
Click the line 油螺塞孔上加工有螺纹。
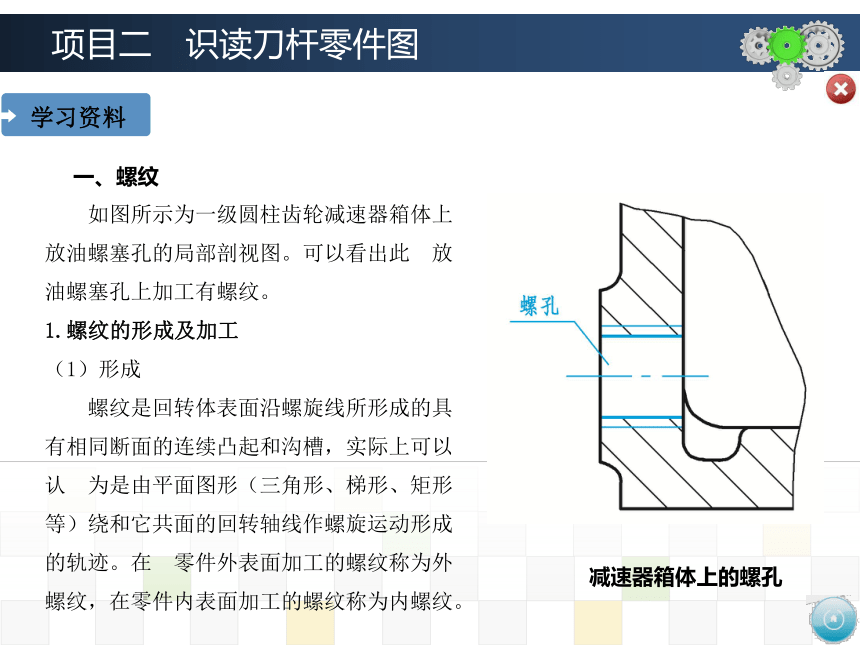coord(159,292)
